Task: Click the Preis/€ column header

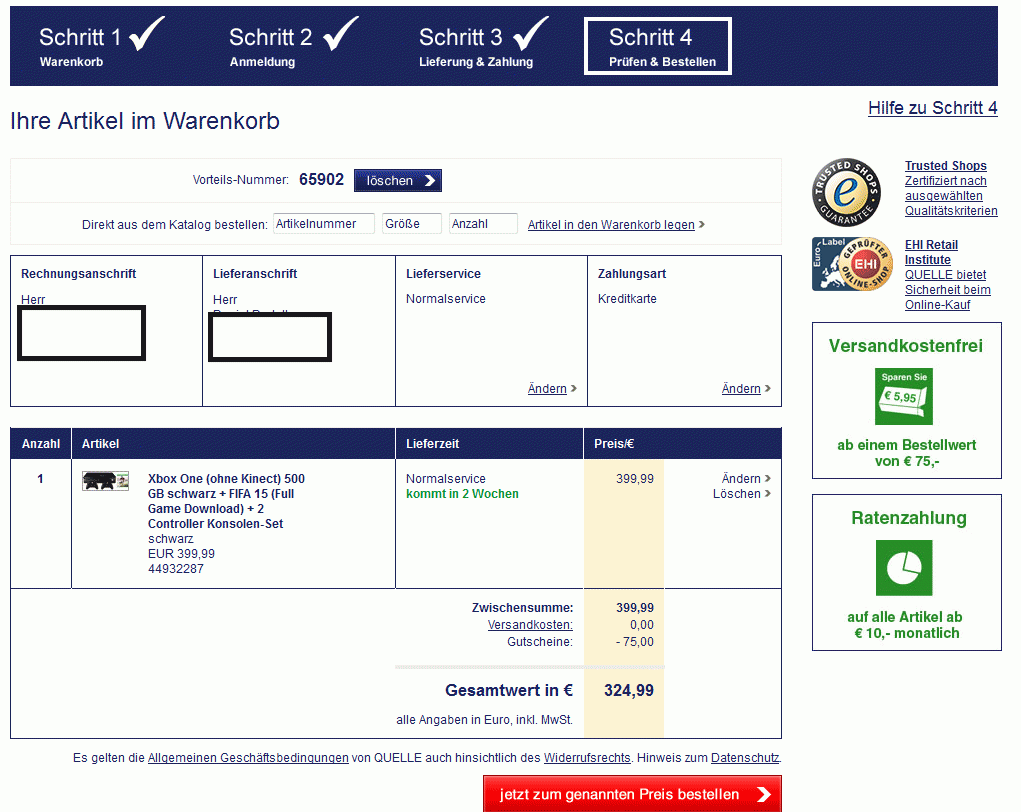Action: pos(613,443)
